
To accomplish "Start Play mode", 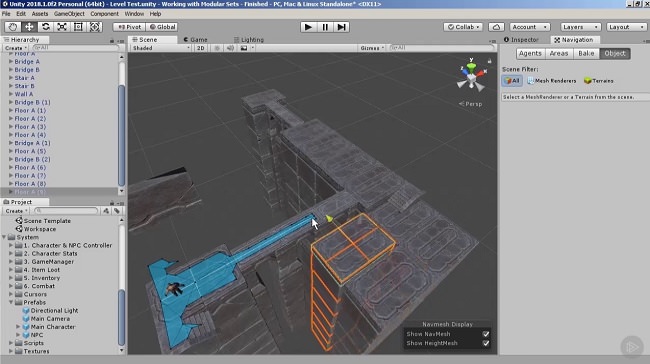I will [x=308, y=27].
